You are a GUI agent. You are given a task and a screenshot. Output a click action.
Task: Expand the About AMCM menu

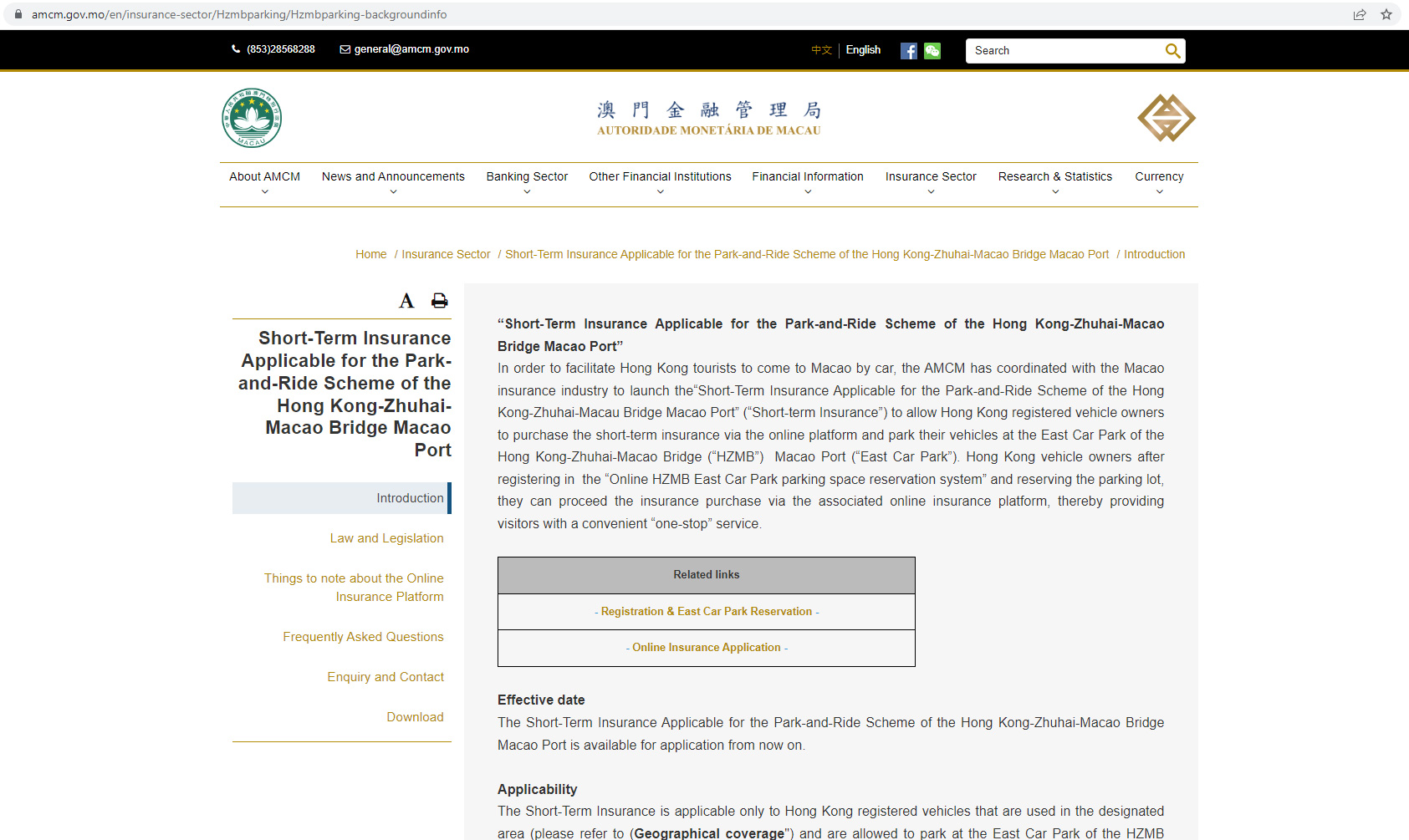point(264,183)
